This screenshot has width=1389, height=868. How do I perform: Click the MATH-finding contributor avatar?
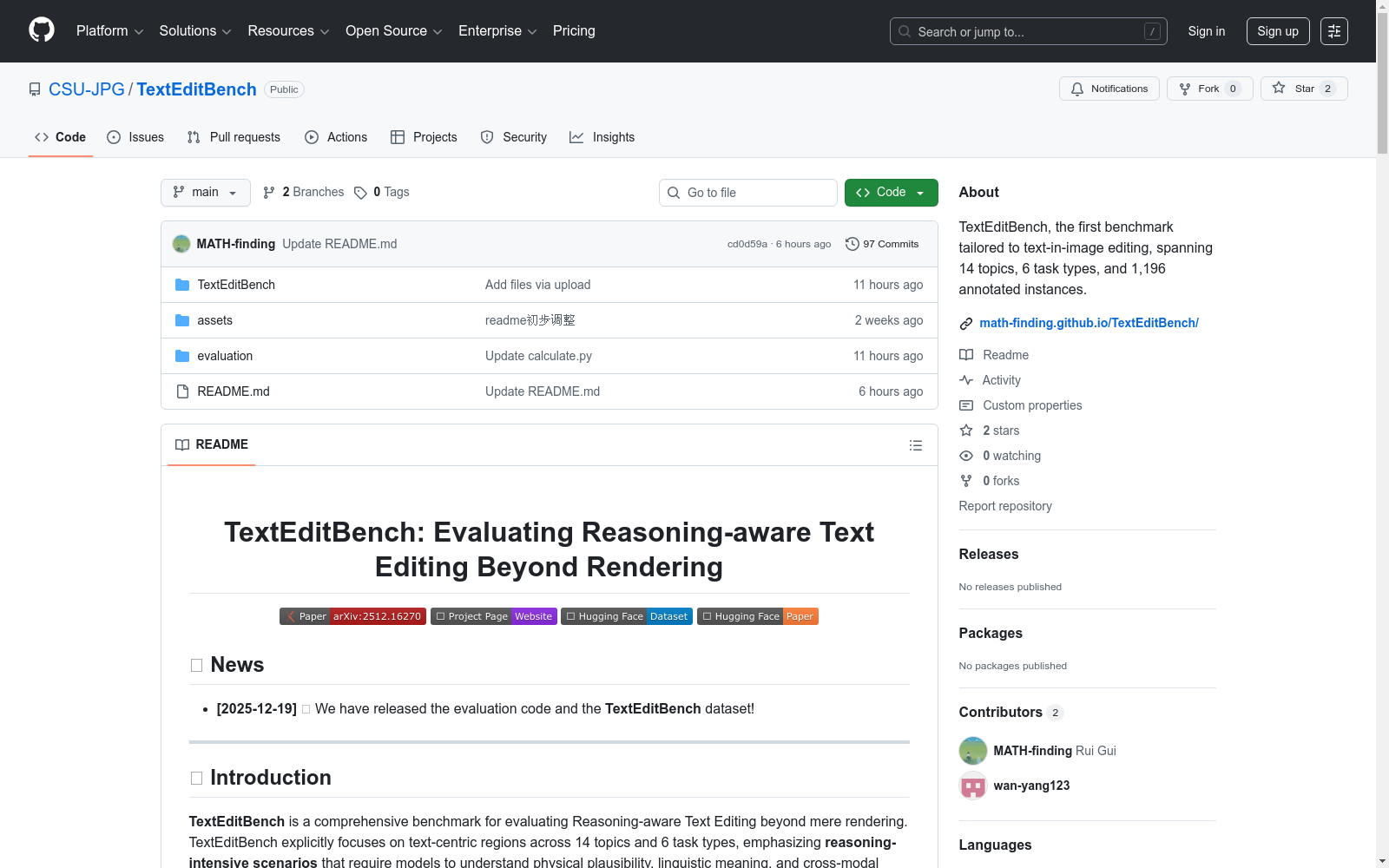pos(973,751)
